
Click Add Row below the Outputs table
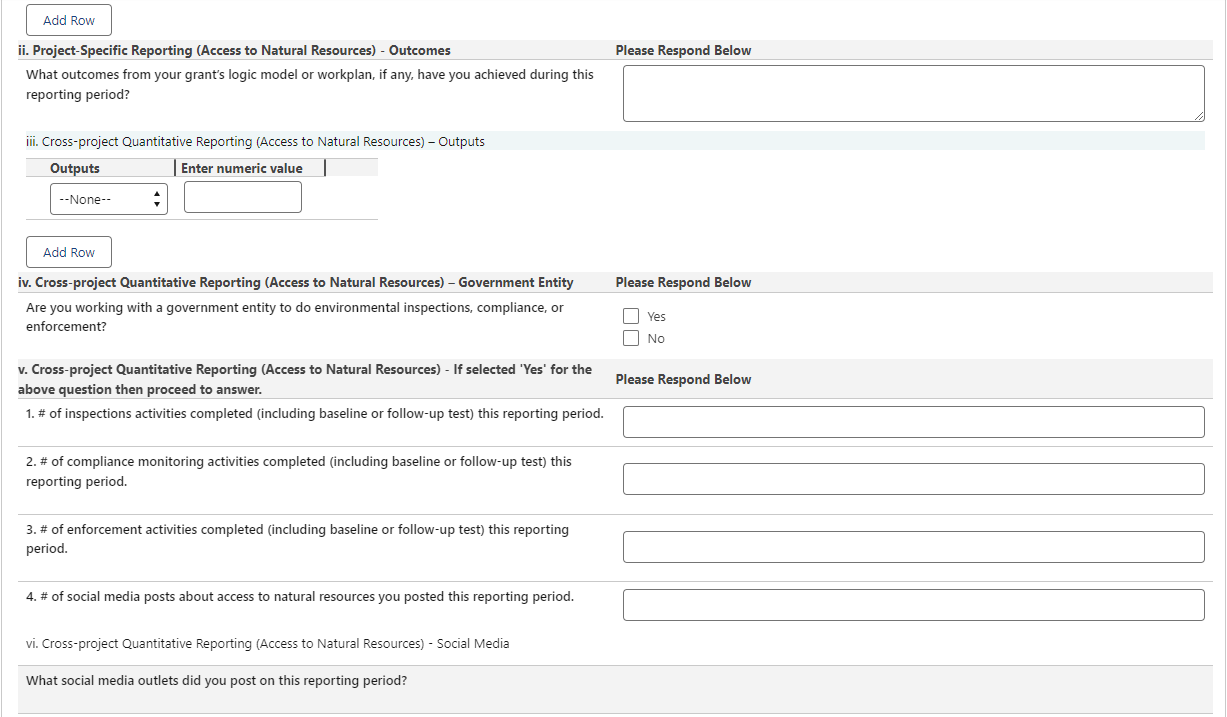click(69, 252)
